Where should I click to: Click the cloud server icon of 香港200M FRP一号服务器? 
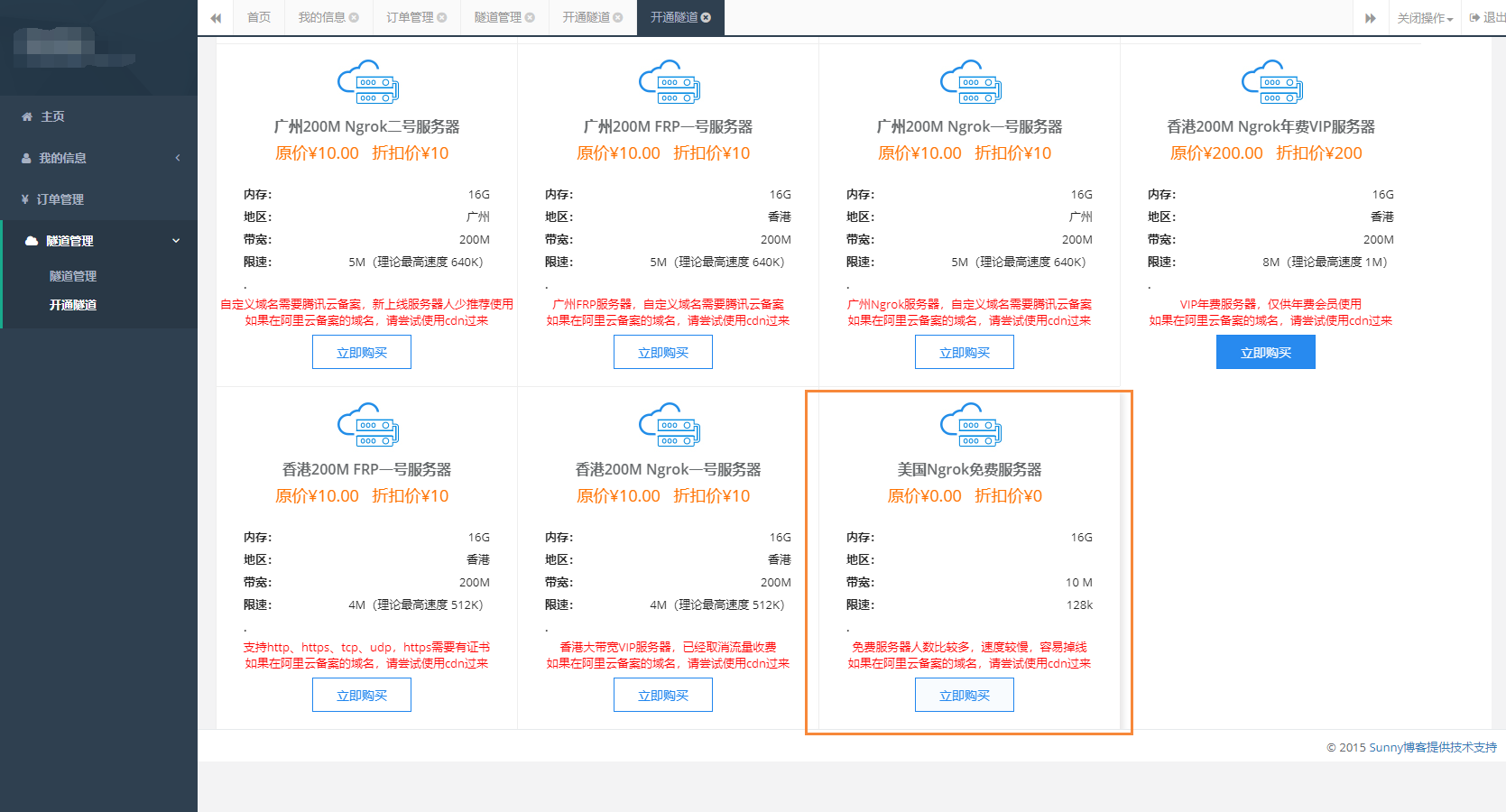(x=367, y=425)
